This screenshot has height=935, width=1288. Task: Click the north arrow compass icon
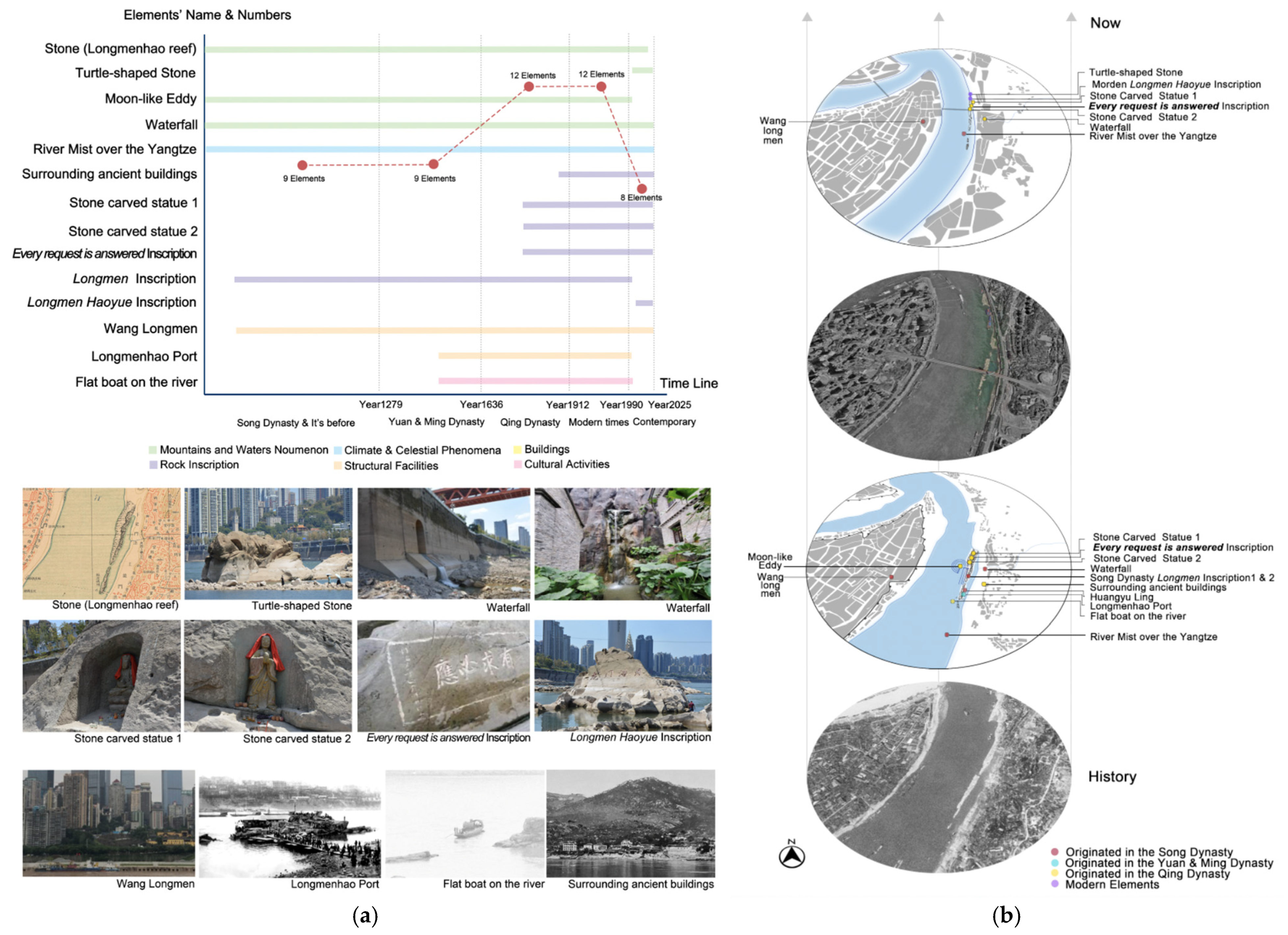tap(792, 857)
